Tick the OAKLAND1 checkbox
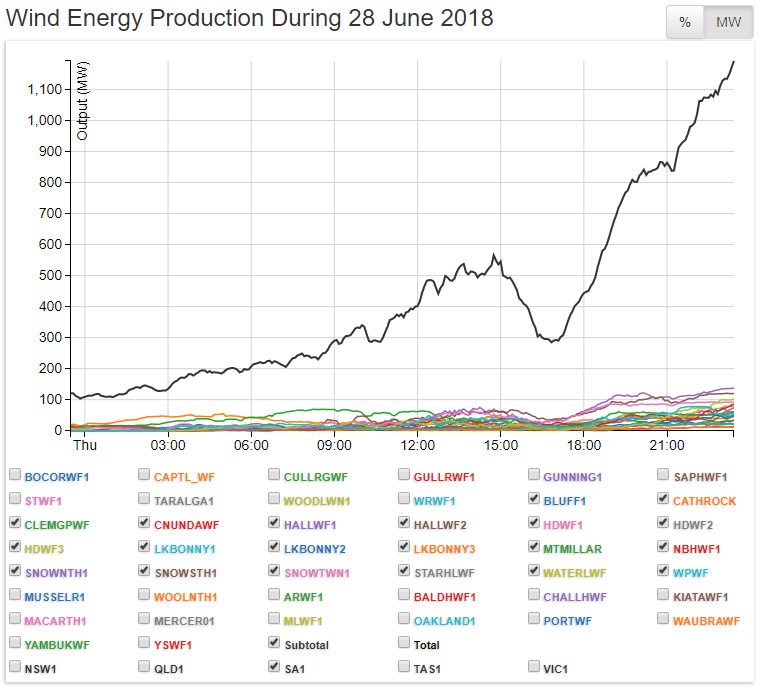 click(x=405, y=619)
